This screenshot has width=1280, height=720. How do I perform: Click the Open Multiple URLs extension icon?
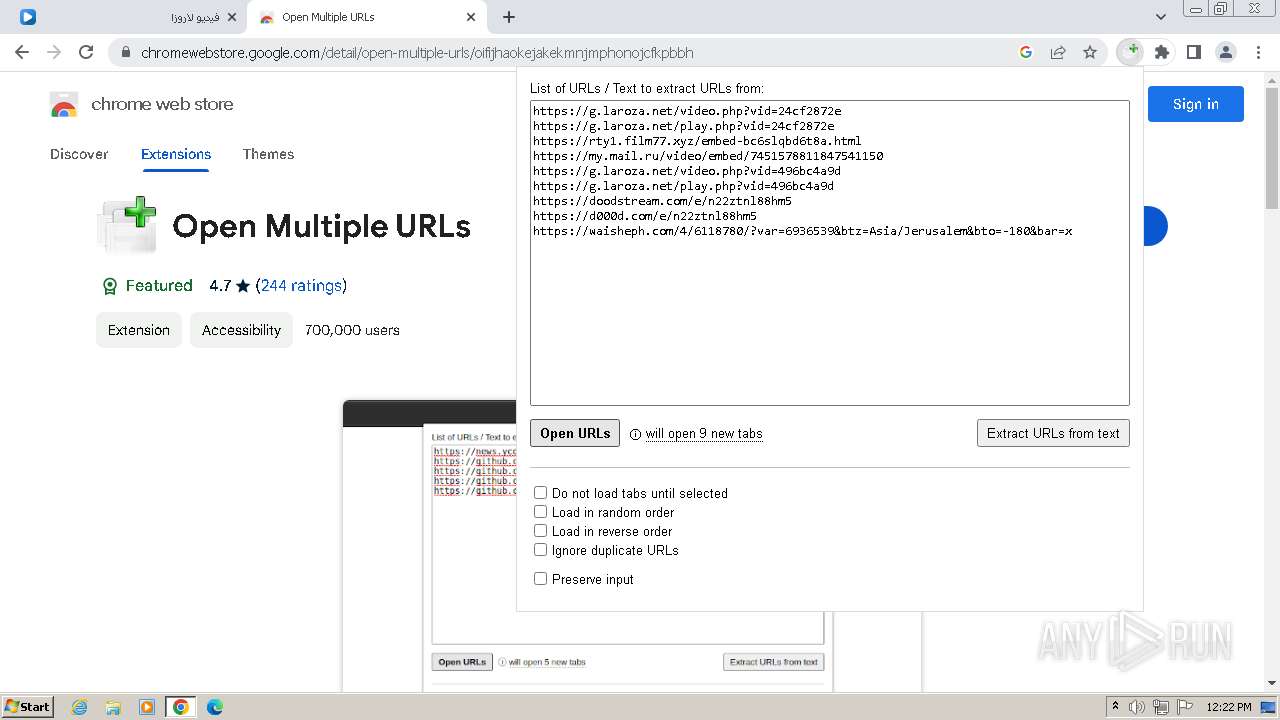(1131, 51)
